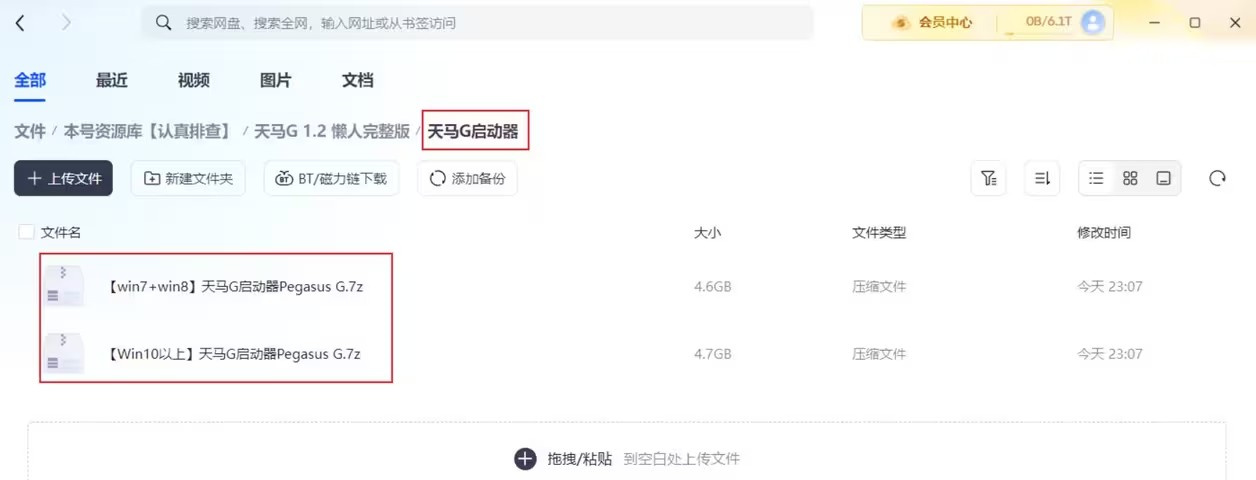The height and width of the screenshot is (480, 1256).
Task: Open the user avatar profile
Action: [1093, 22]
